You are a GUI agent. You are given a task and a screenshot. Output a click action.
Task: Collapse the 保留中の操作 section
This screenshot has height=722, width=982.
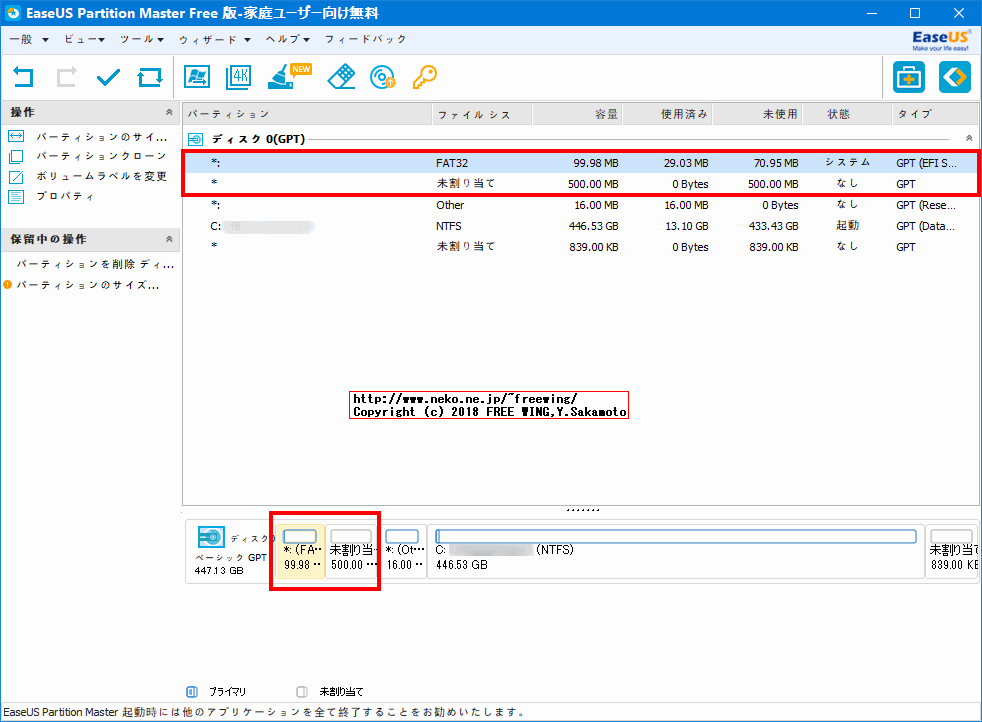pos(168,239)
